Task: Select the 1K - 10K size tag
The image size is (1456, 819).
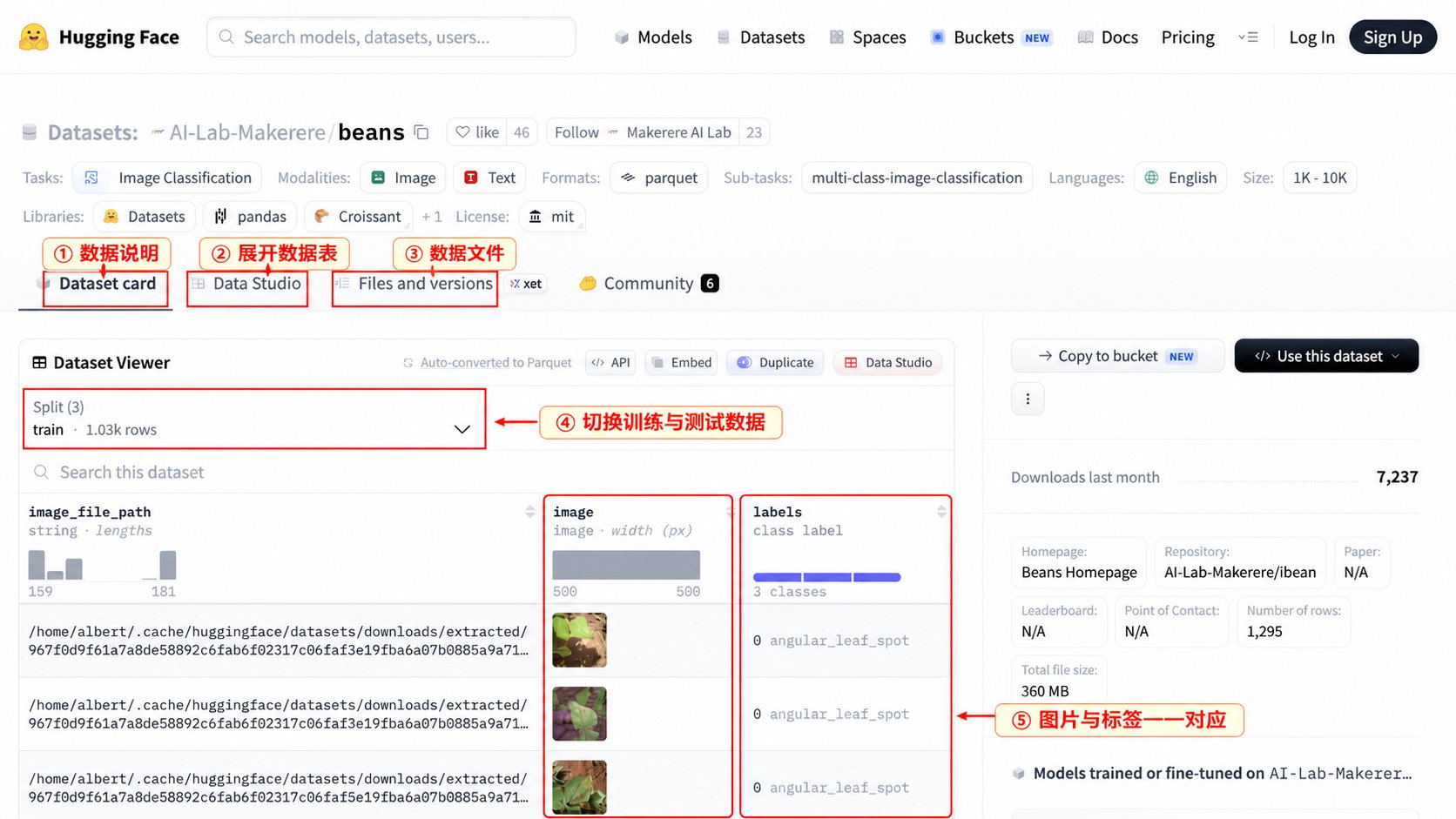Action: [x=1319, y=178]
